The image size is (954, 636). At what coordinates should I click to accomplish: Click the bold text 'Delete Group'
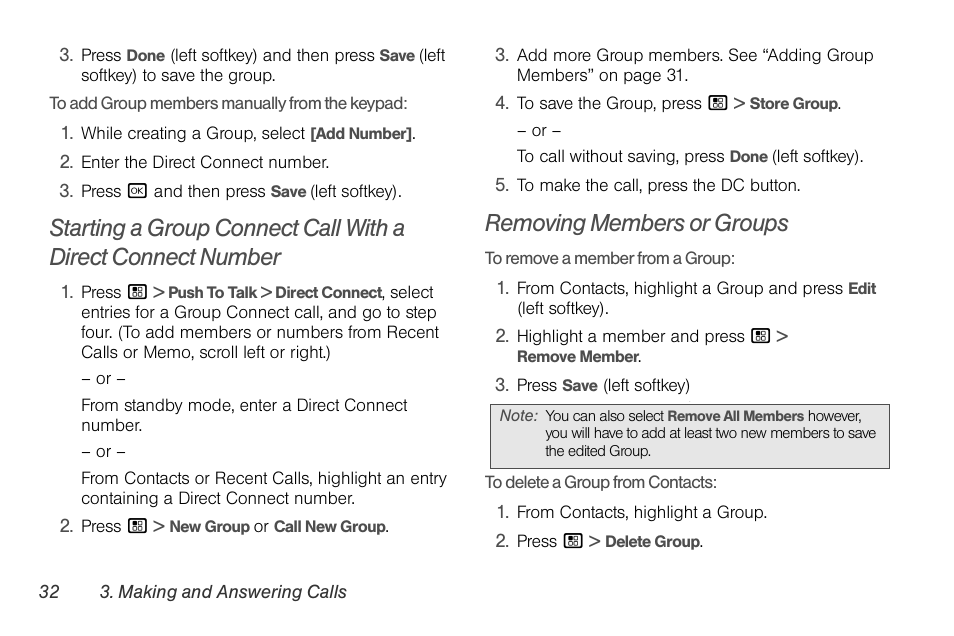[652, 542]
